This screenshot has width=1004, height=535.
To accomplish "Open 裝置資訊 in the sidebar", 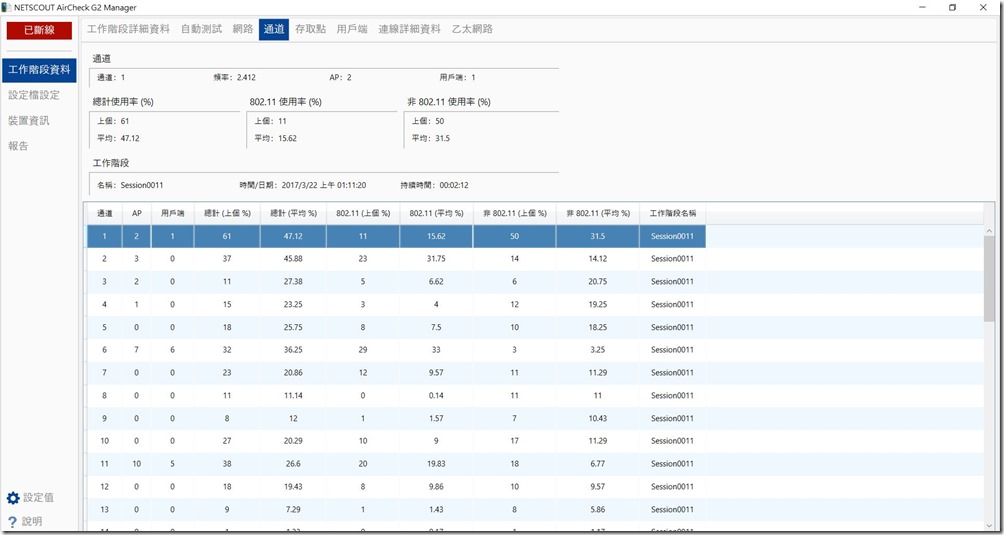I will (29, 121).
